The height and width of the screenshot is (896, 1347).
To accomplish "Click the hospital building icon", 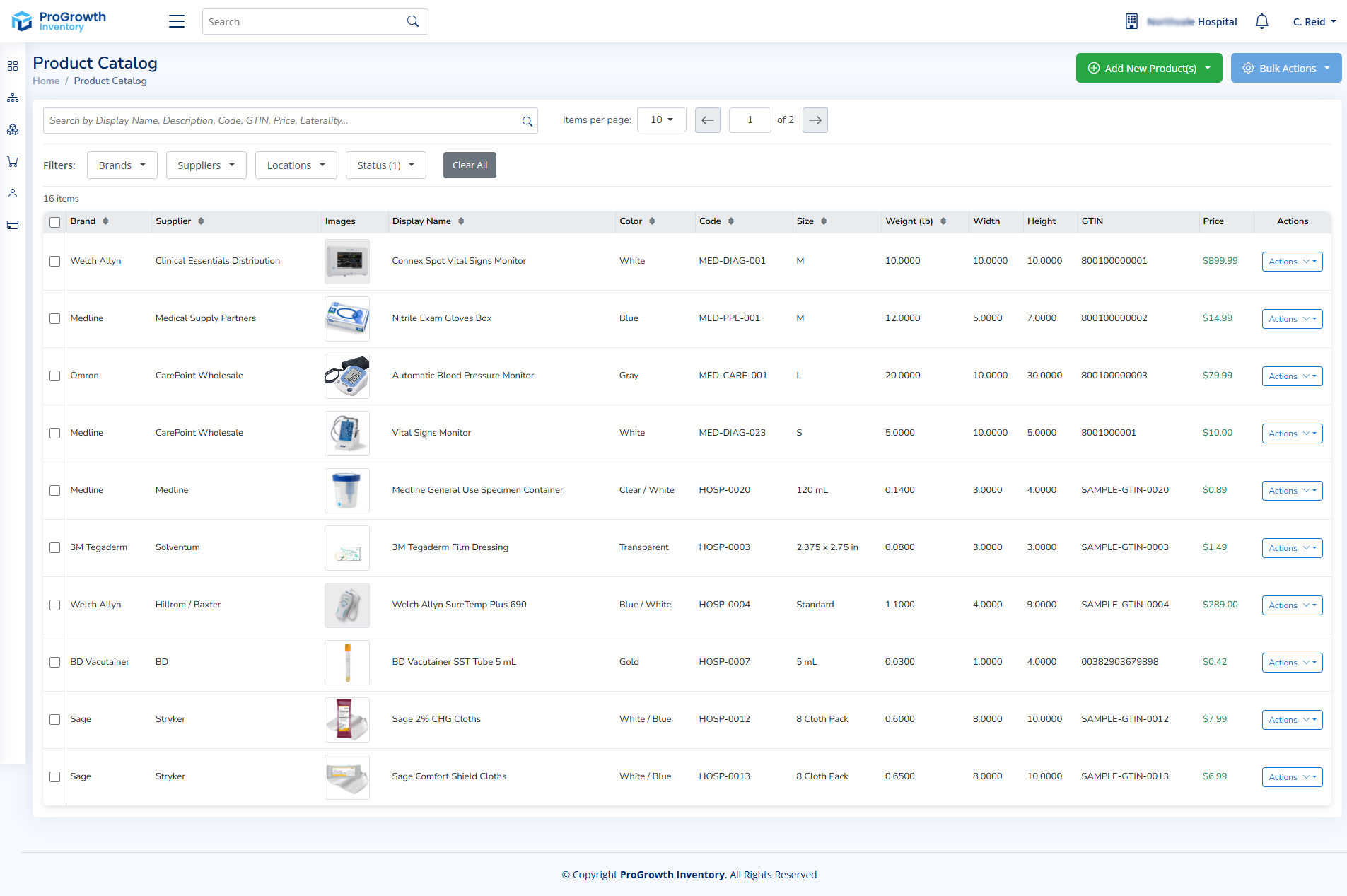I will pyautogui.click(x=1131, y=22).
